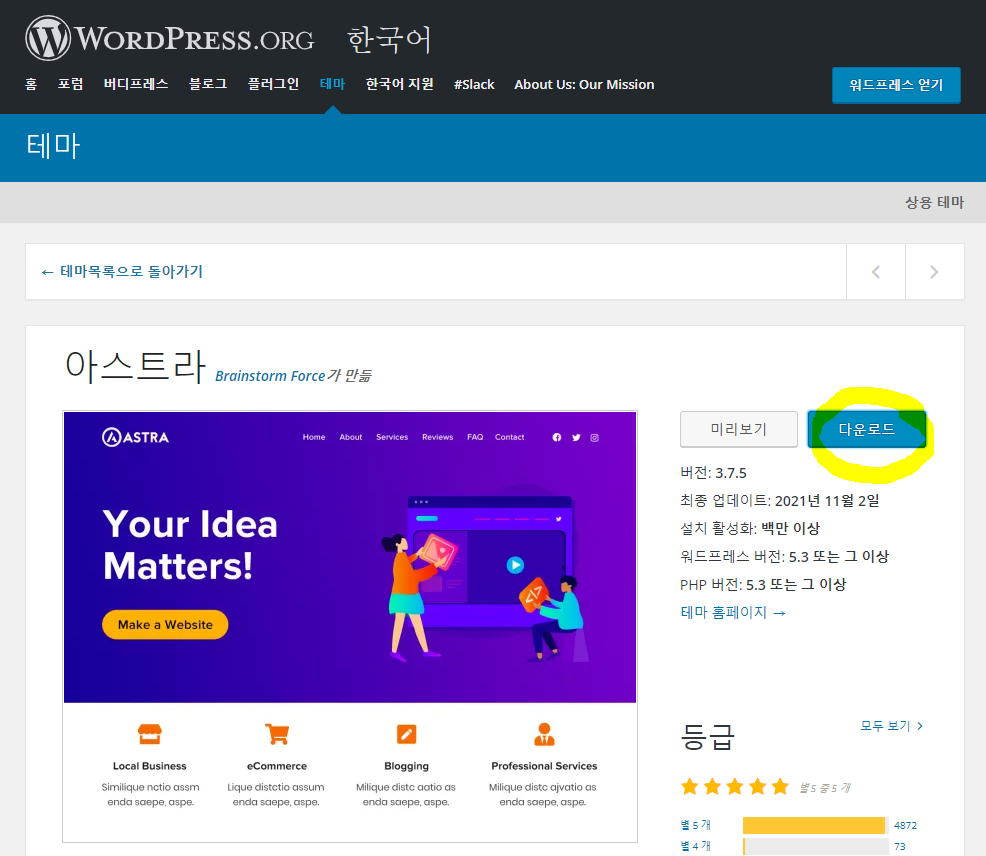Click the Twitter icon in the preview

576,437
